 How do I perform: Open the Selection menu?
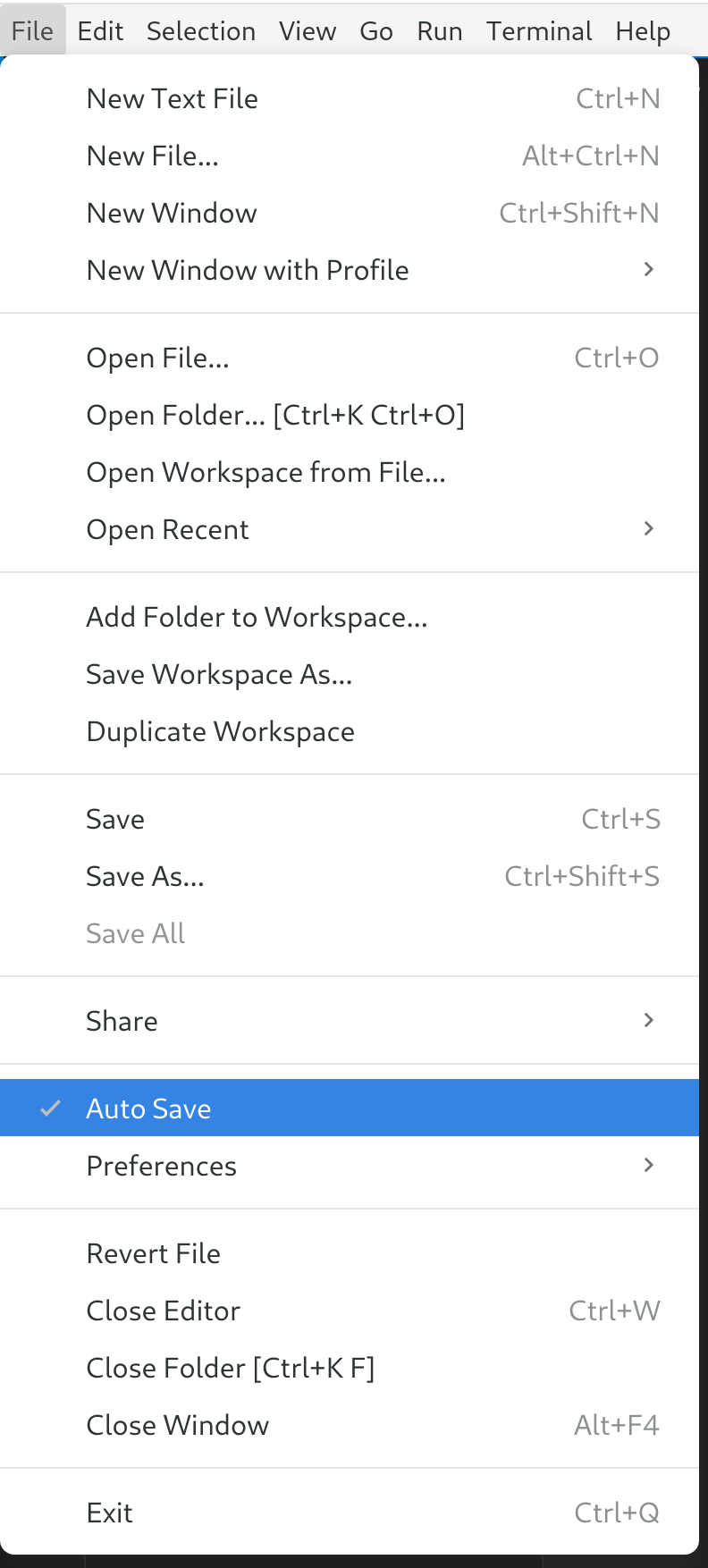(201, 31)
